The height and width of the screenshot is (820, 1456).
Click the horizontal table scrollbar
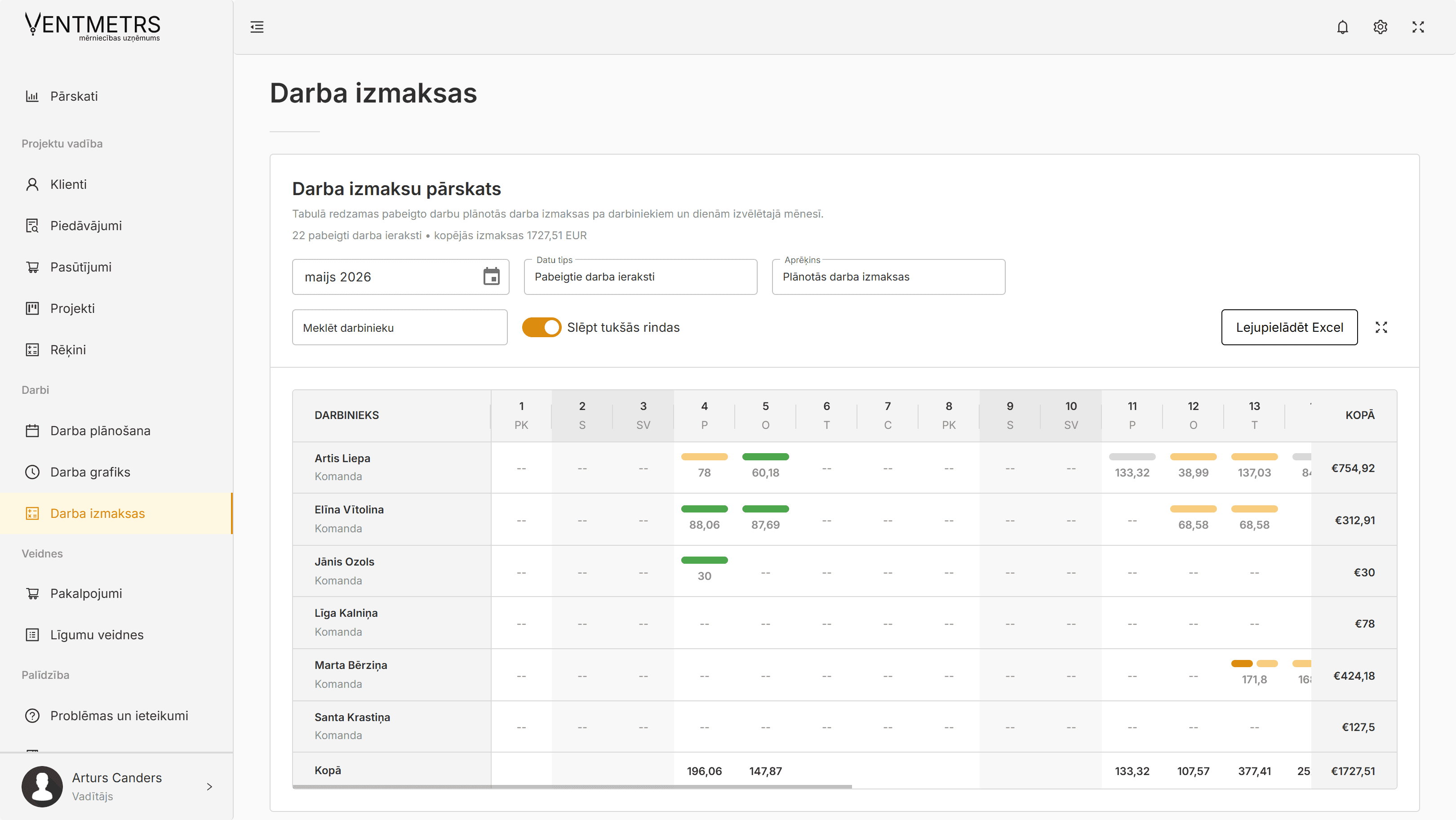[x=572, y=787]
